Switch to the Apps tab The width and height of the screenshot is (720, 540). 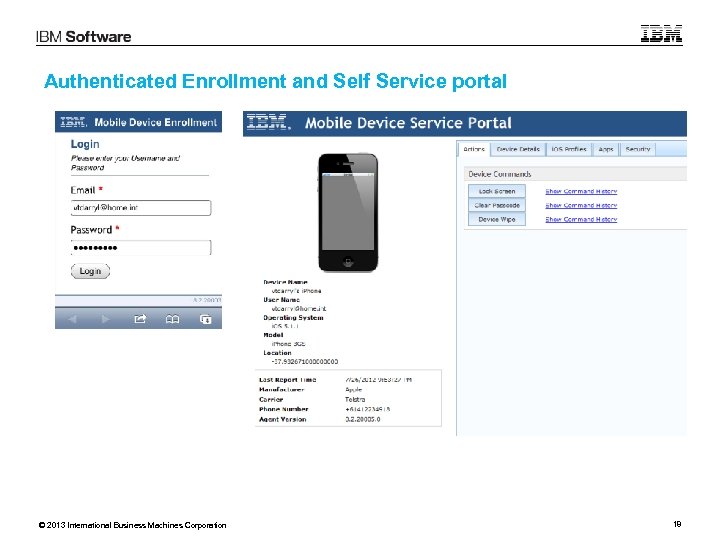606,149
